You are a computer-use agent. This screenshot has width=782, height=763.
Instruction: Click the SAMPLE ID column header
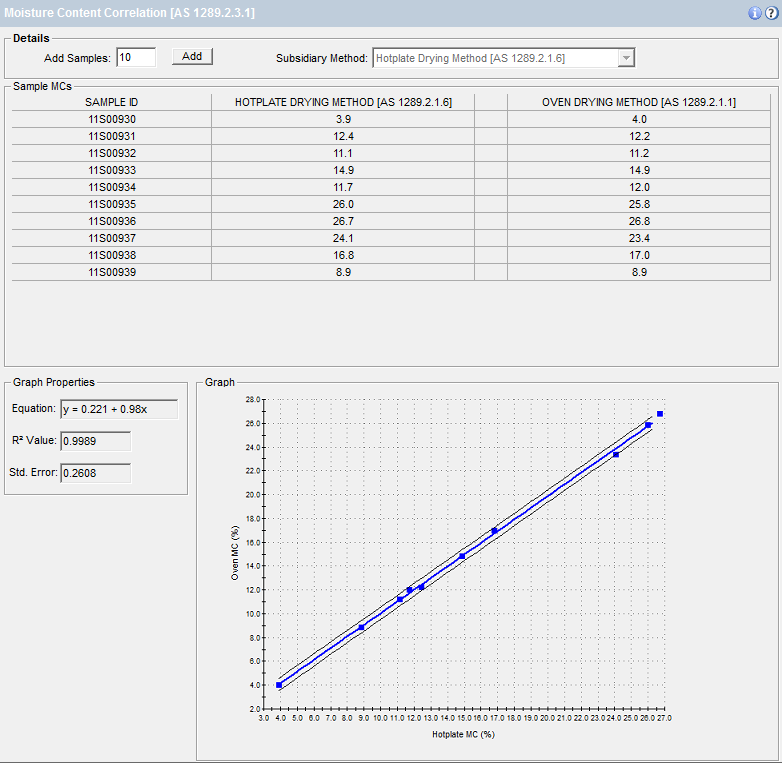112,102
